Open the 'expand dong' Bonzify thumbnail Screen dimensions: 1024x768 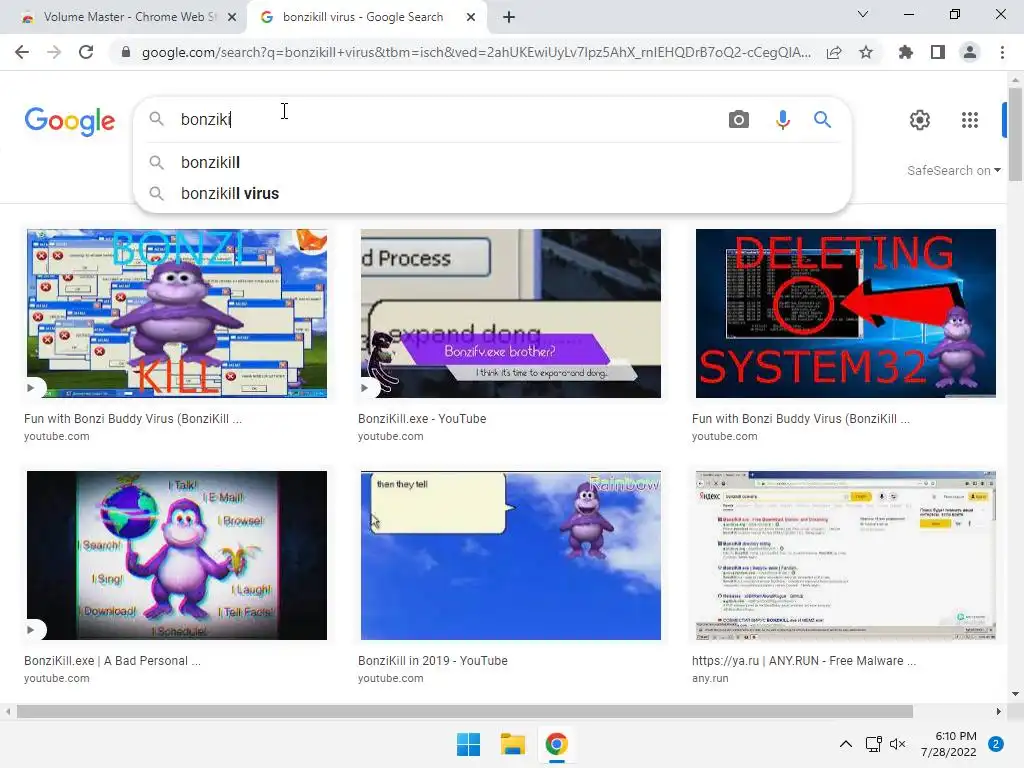pos(511,313)
